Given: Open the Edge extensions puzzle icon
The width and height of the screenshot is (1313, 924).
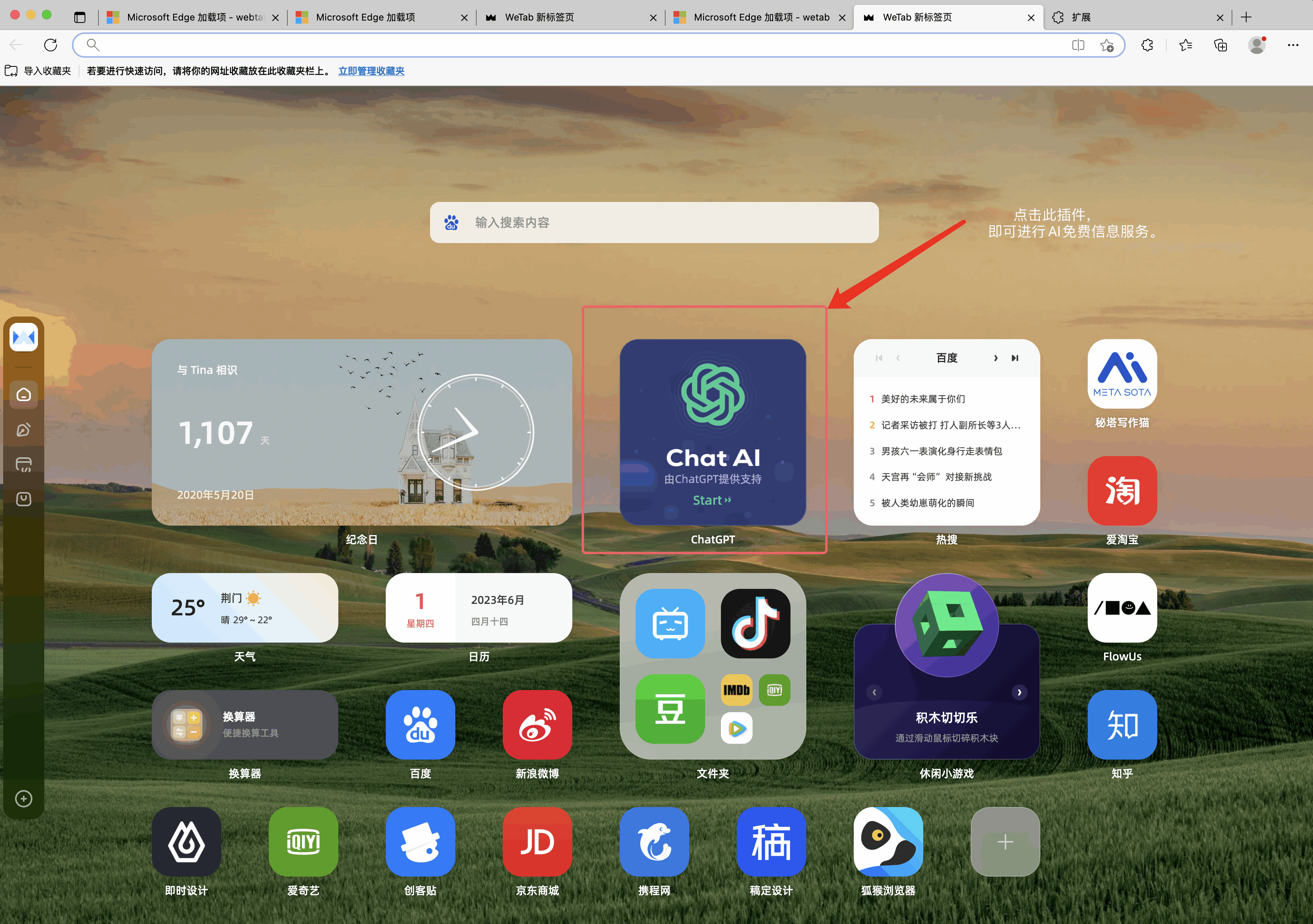Looking at the screenshot, I should 1147,45.
